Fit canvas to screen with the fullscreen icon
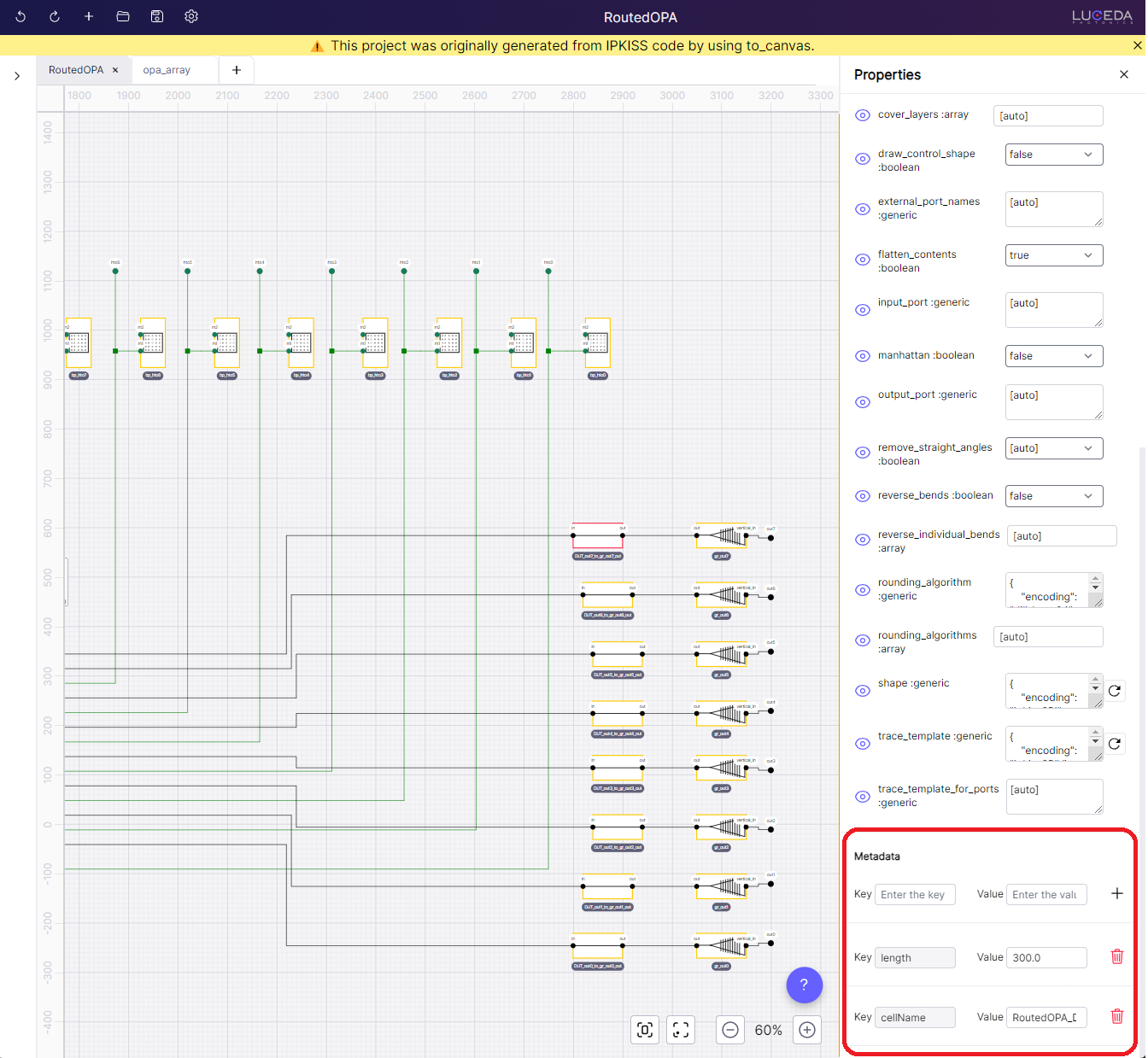 click(681, 1030)
